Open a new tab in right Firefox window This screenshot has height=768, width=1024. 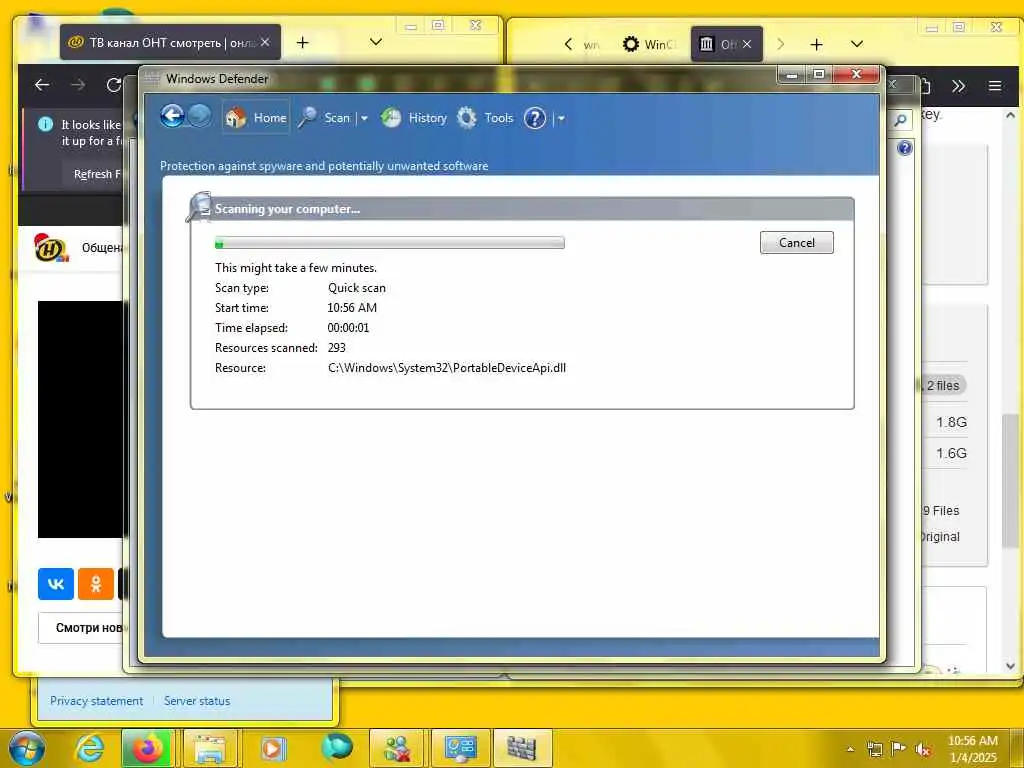click(x=816, y=44)
